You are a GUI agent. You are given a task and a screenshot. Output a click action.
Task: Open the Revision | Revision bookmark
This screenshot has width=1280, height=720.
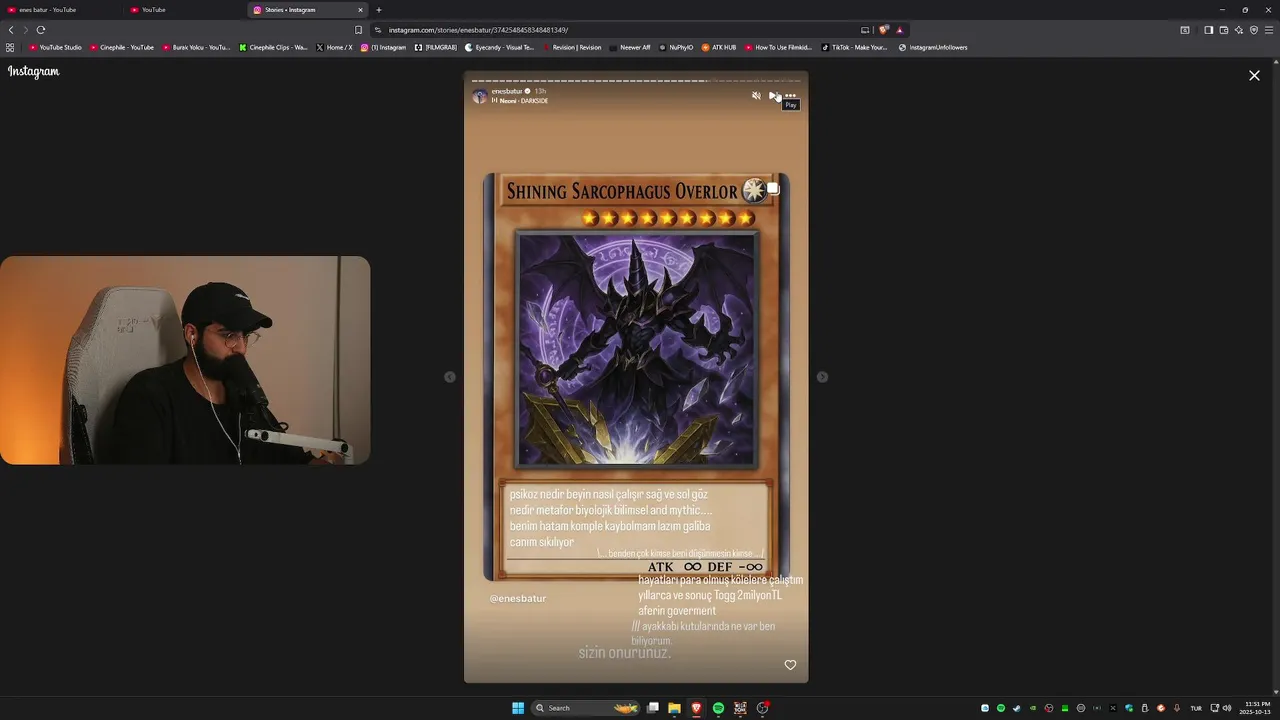coord(572,47)
